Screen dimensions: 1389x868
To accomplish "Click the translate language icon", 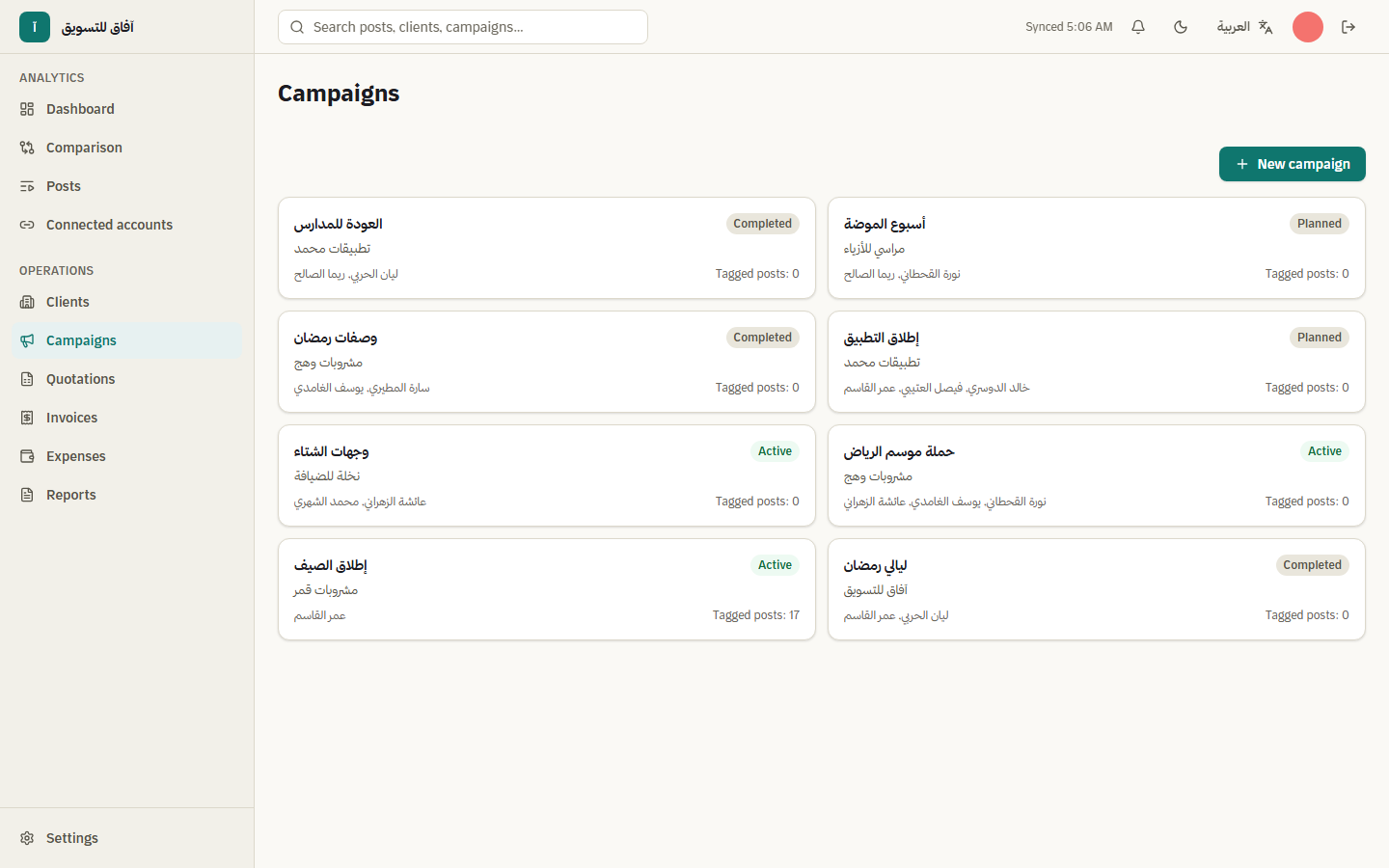I will pyautogui.click(x=1266, y=27).
